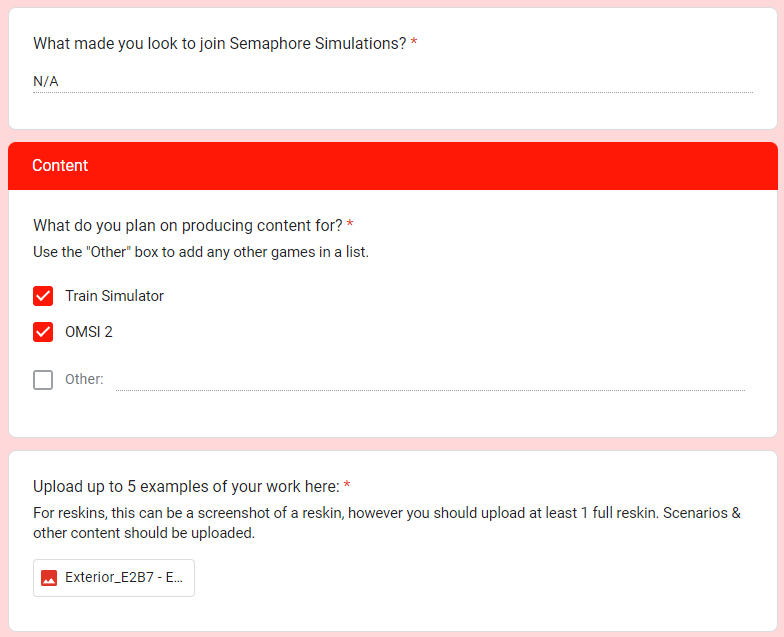Viewport: 784px width, 637px height.
Task: Click the red check mark inside the OMSI 2 box
Action: pyautogui.click(x=43, y=332)
